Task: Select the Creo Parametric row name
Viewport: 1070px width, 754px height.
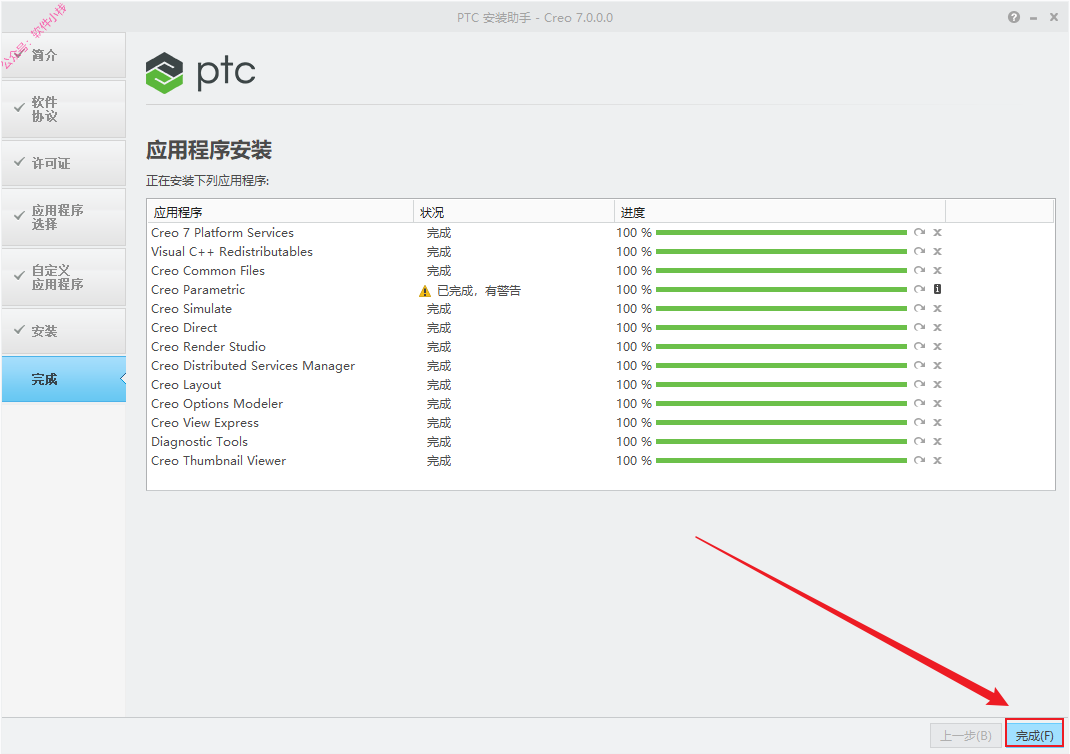Action: point(198,290)
